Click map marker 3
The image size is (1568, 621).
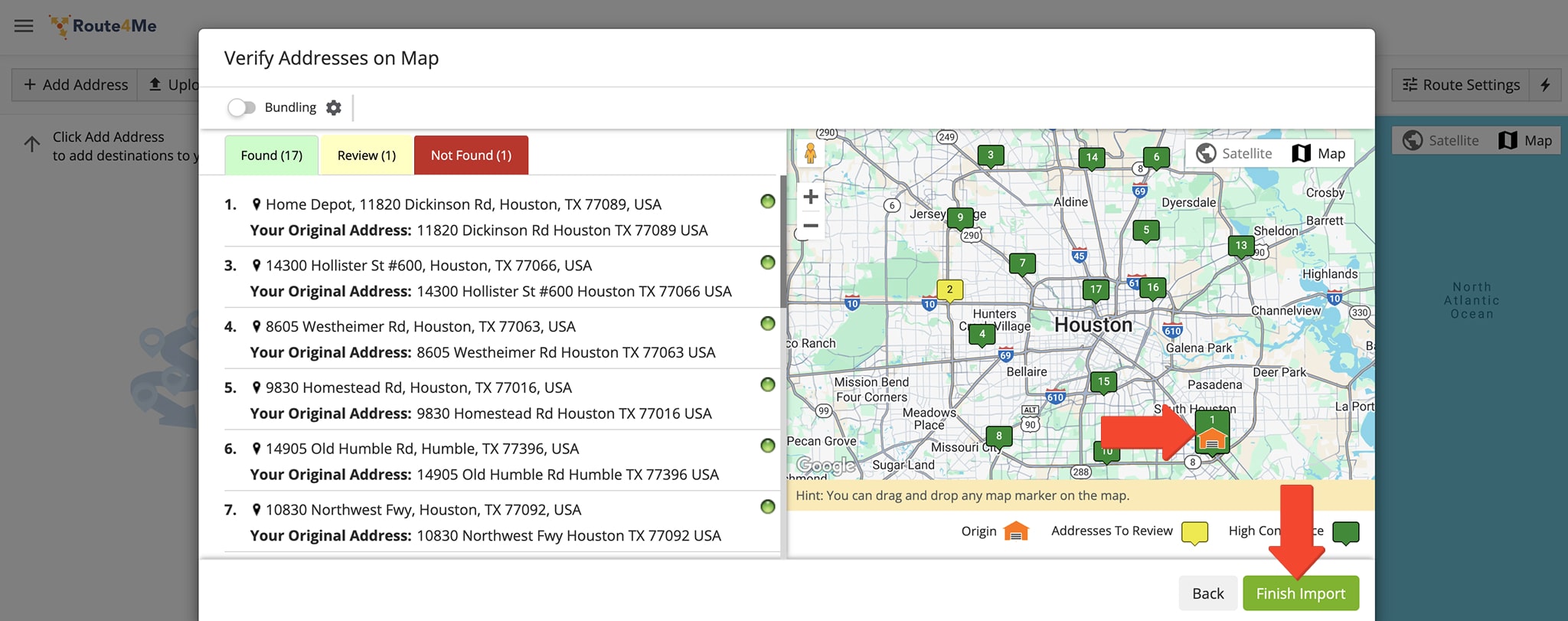click(x=991, y=156)
